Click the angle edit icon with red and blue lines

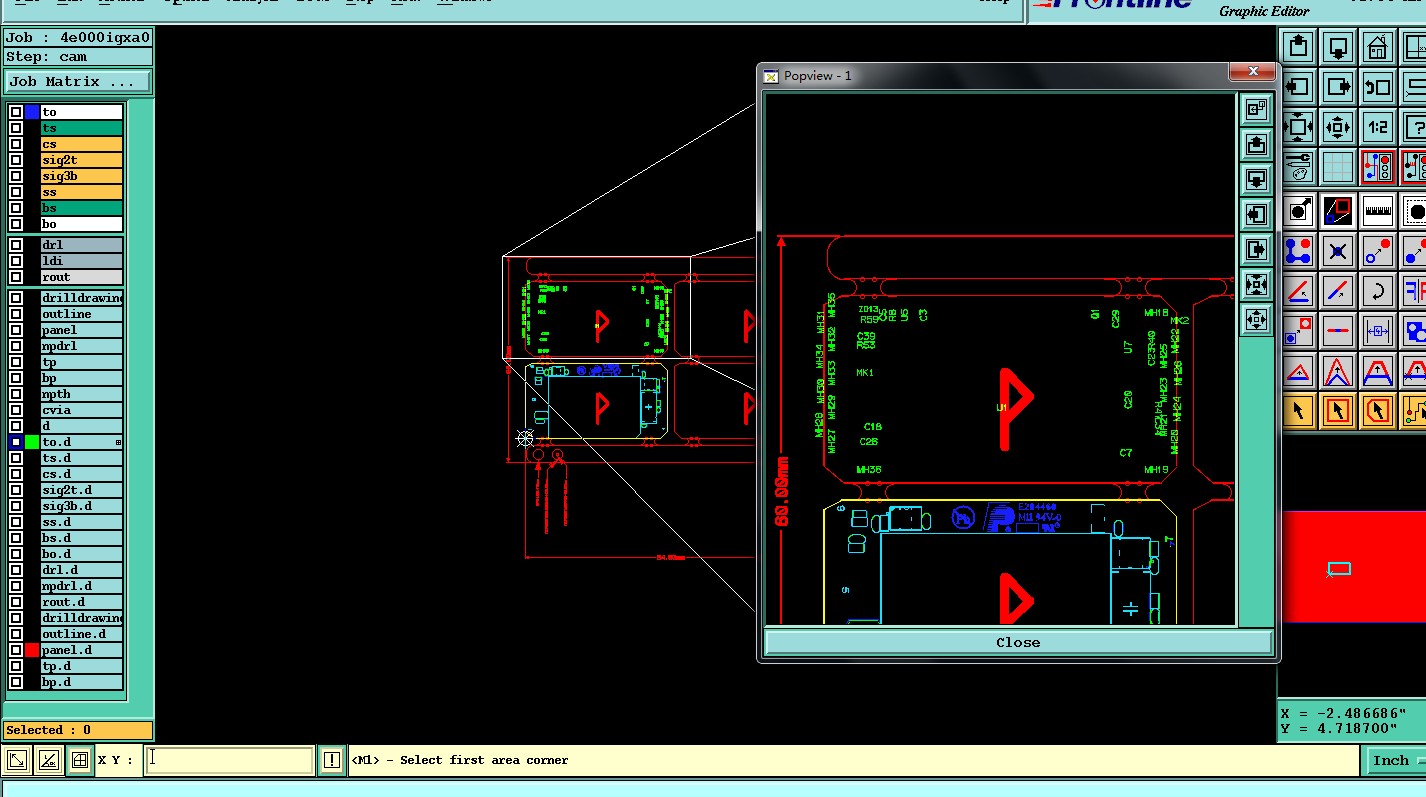(1298, 291)
